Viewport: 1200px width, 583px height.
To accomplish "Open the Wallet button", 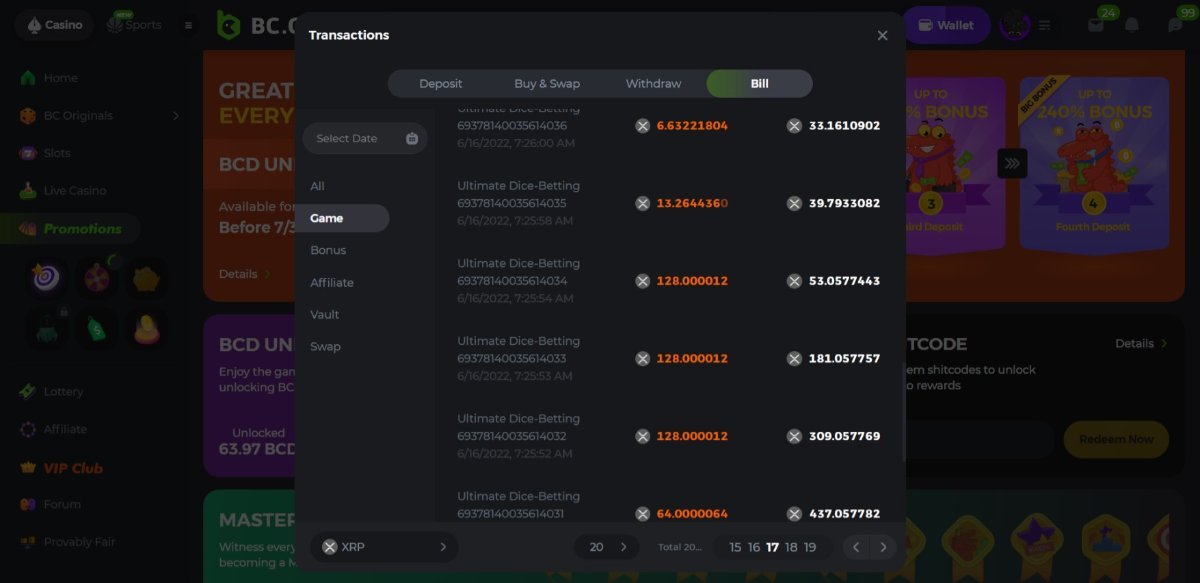I will click(x=946, y=25).
